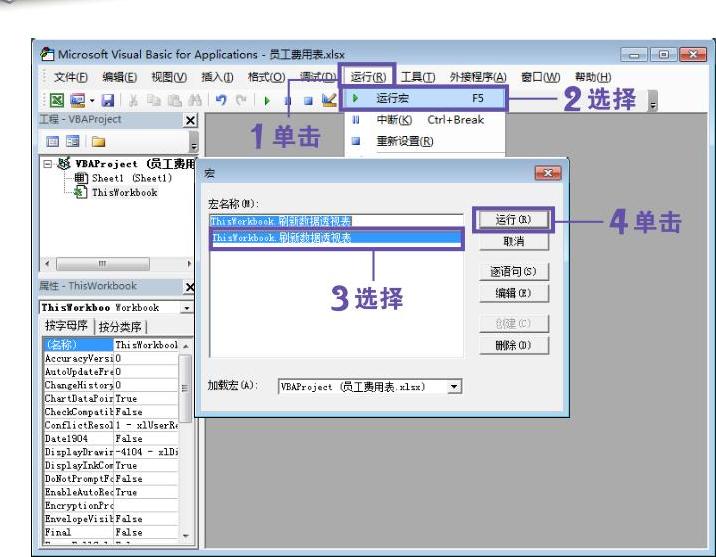Open the 运行(R) menu
The width and height of the screenshot is (716, 557).
[369, 77]
